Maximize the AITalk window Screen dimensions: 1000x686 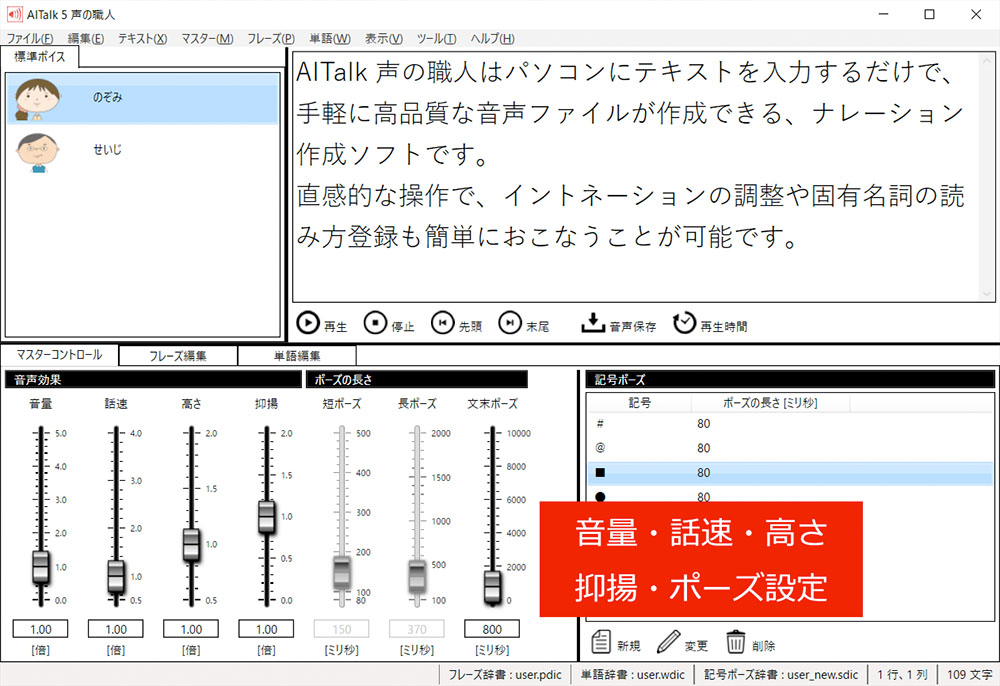pos(929,14)
